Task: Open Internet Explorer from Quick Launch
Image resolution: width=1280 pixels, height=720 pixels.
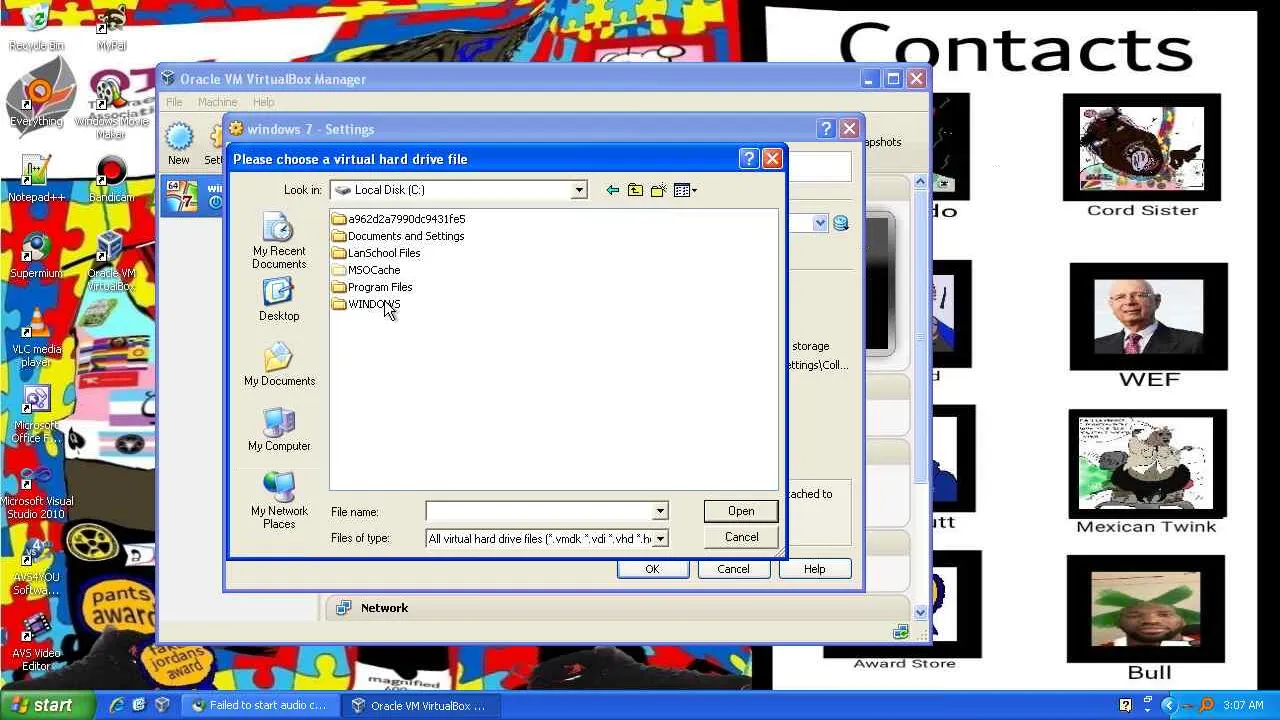Action: pos(117,705)
